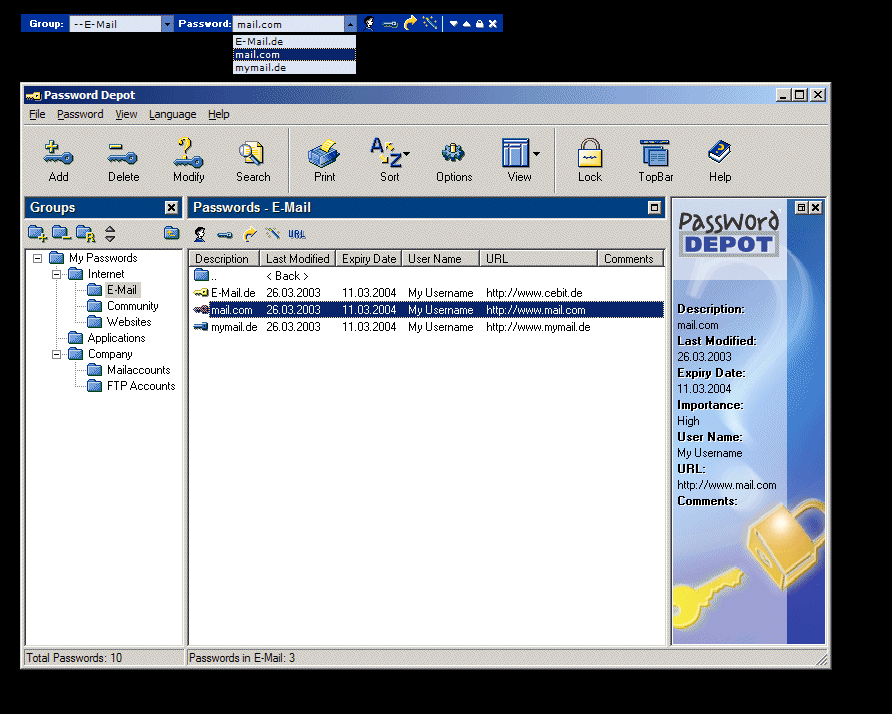Open the Sort button dropdown arrow
This screenshot has height=714, width=892.
[x=407, y=154]
